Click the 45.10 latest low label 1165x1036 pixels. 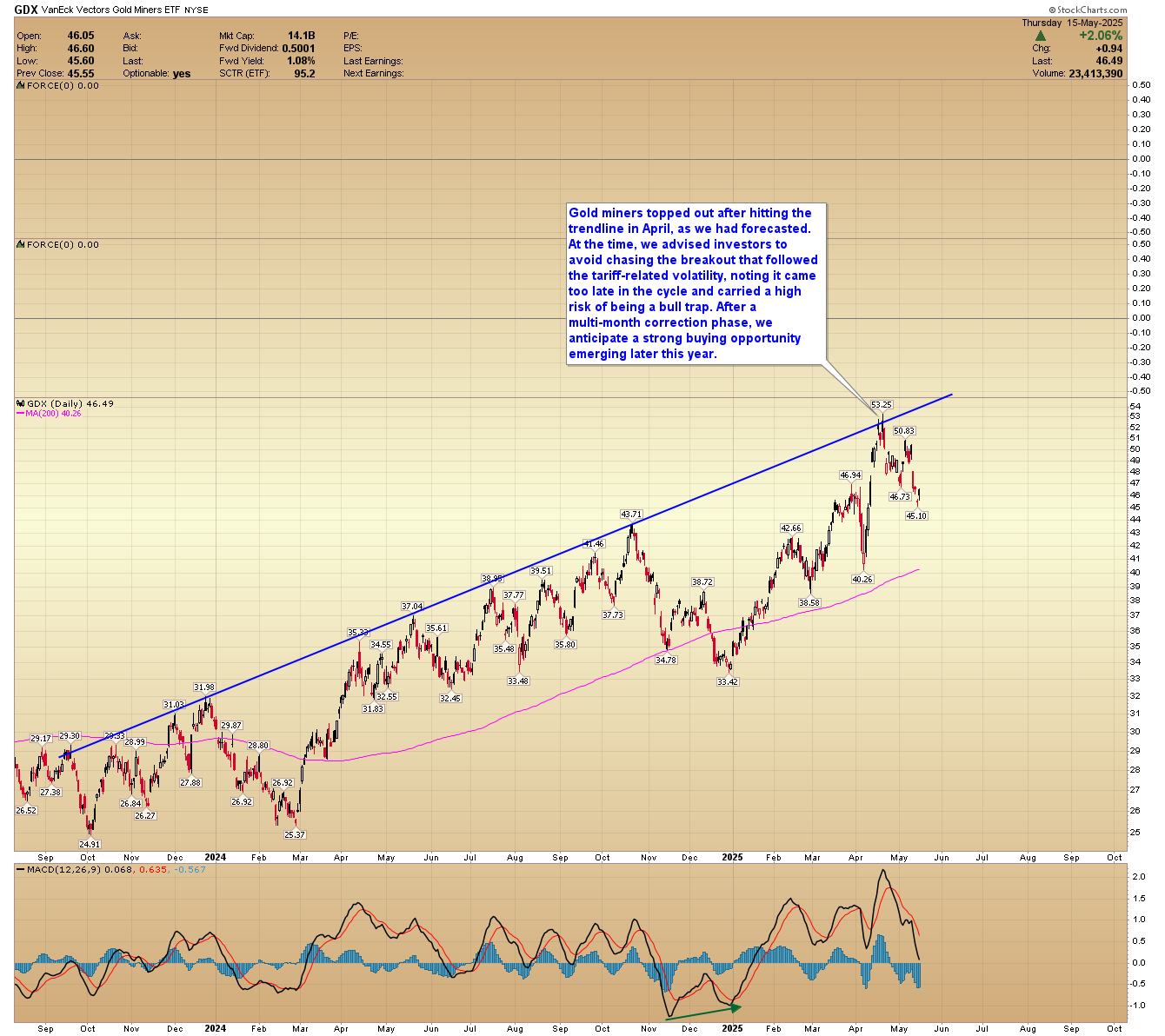pos(916,516)
